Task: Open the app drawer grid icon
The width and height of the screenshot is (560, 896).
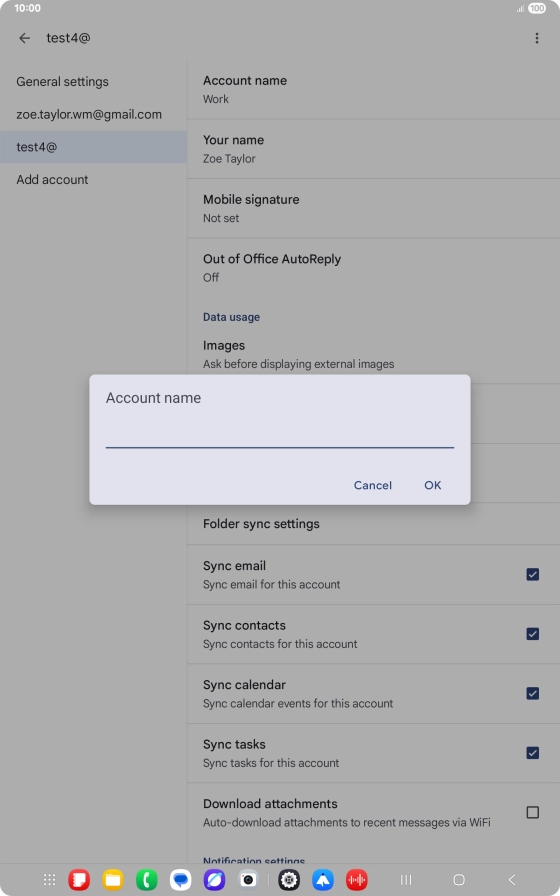Action: point(50,879)
